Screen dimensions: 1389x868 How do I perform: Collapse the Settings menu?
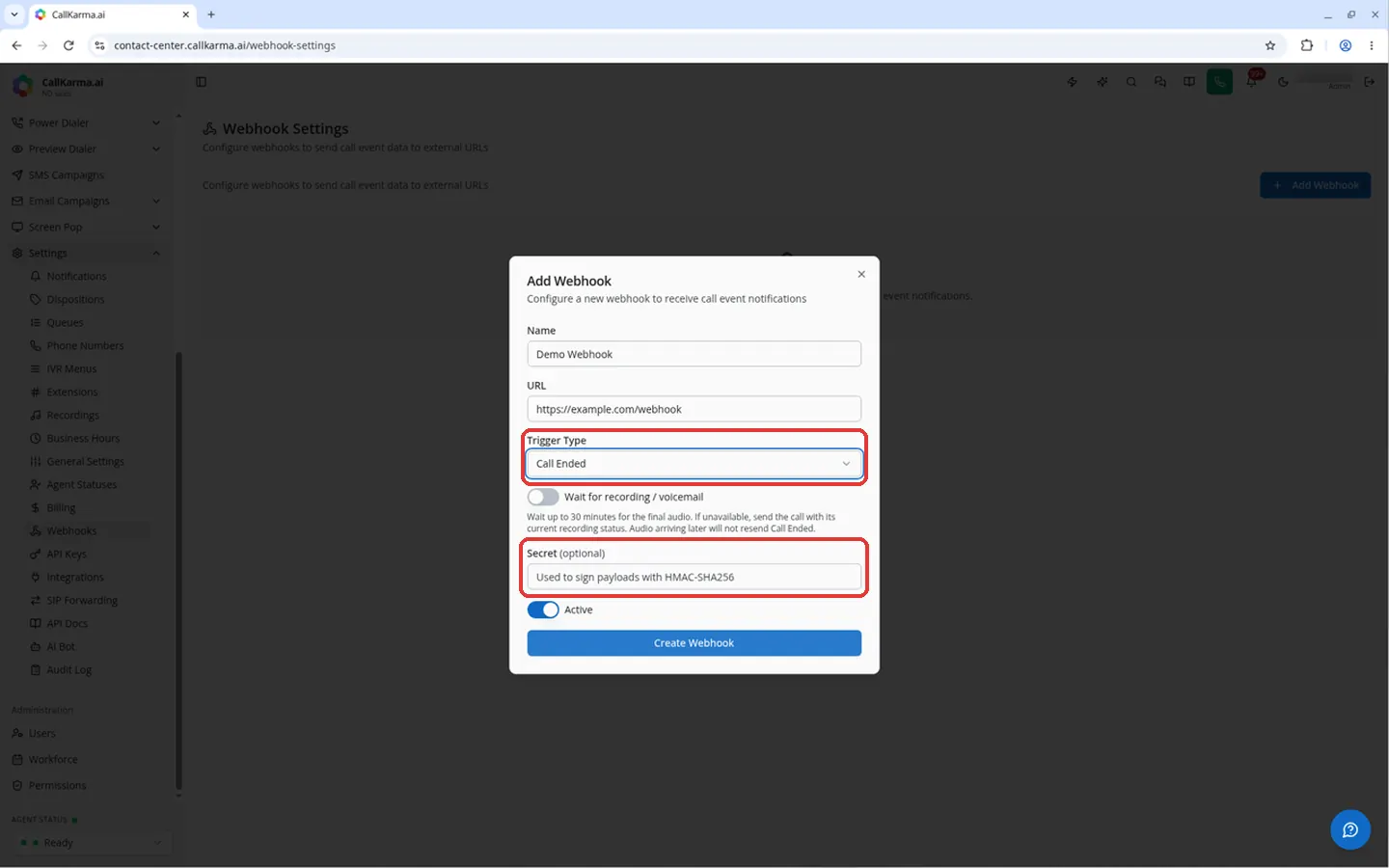point(85,253)
